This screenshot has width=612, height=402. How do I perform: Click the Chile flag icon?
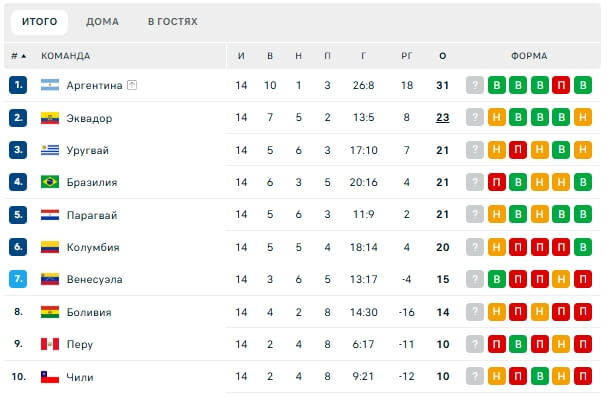(x=50, y=377)
